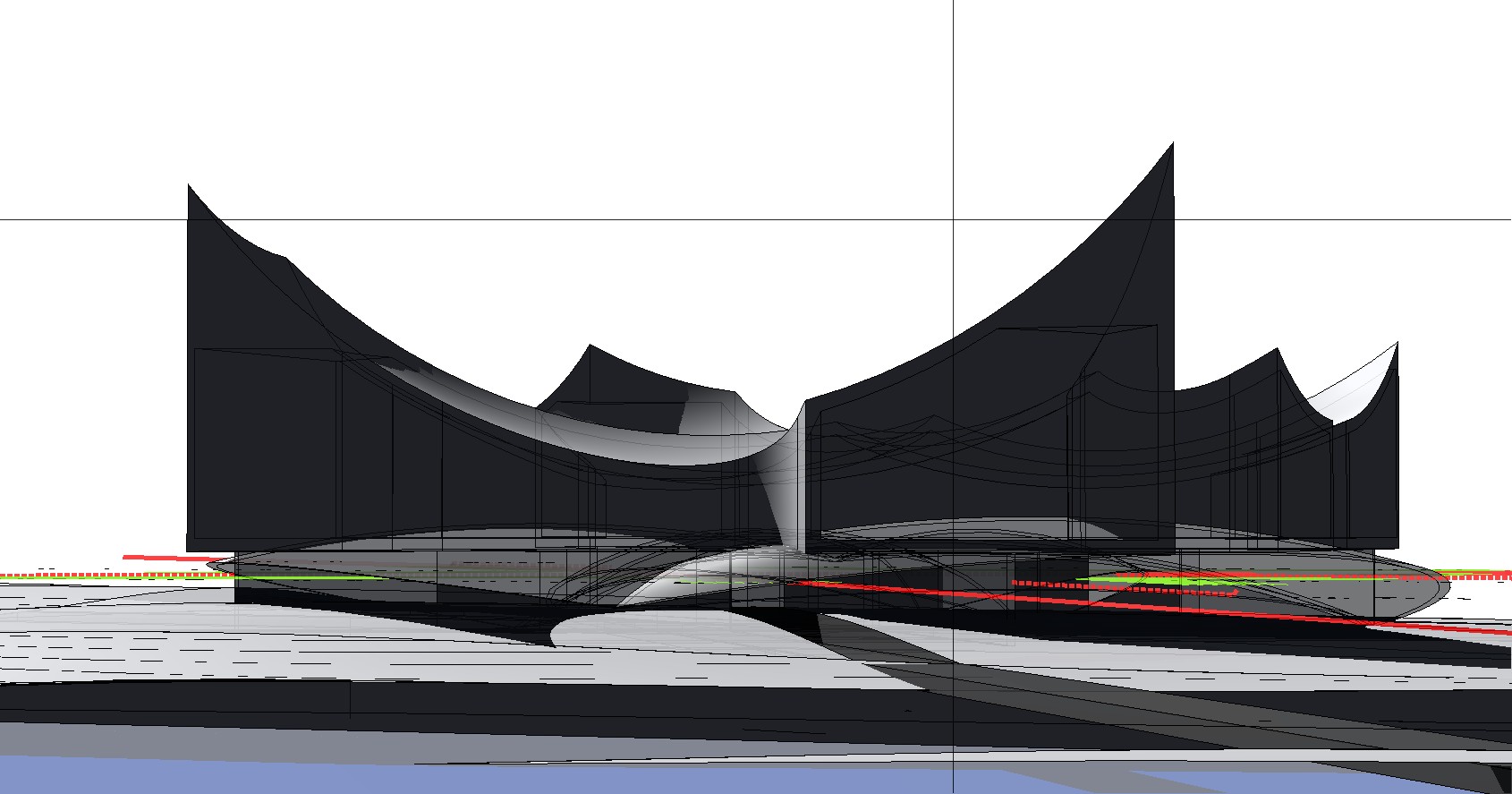Click the top-left corner peak of left wall
The height and width of the screenshot is (794, 1512).
(x=189, y=186)
